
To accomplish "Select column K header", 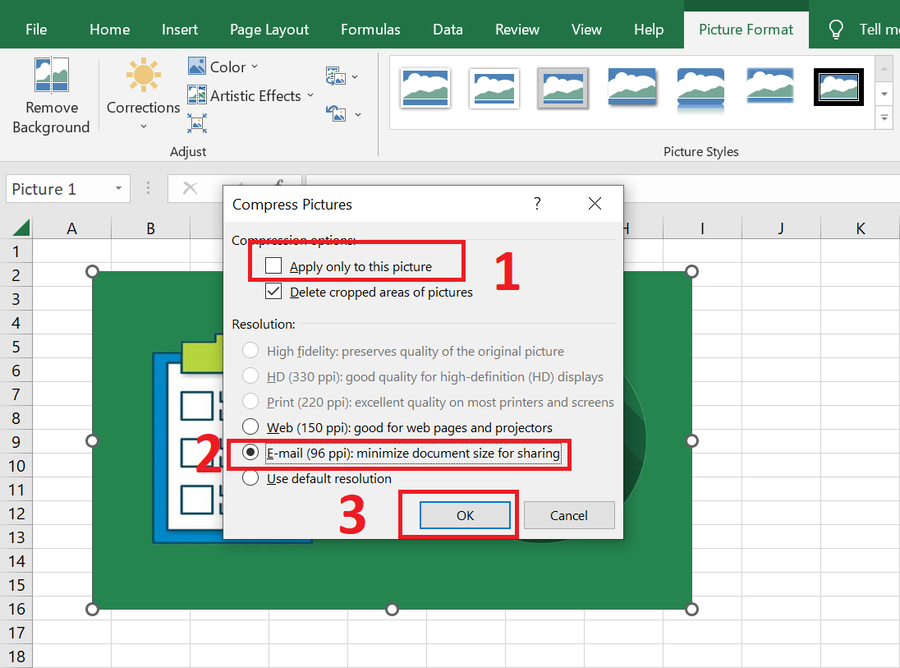I will (860, 228).
